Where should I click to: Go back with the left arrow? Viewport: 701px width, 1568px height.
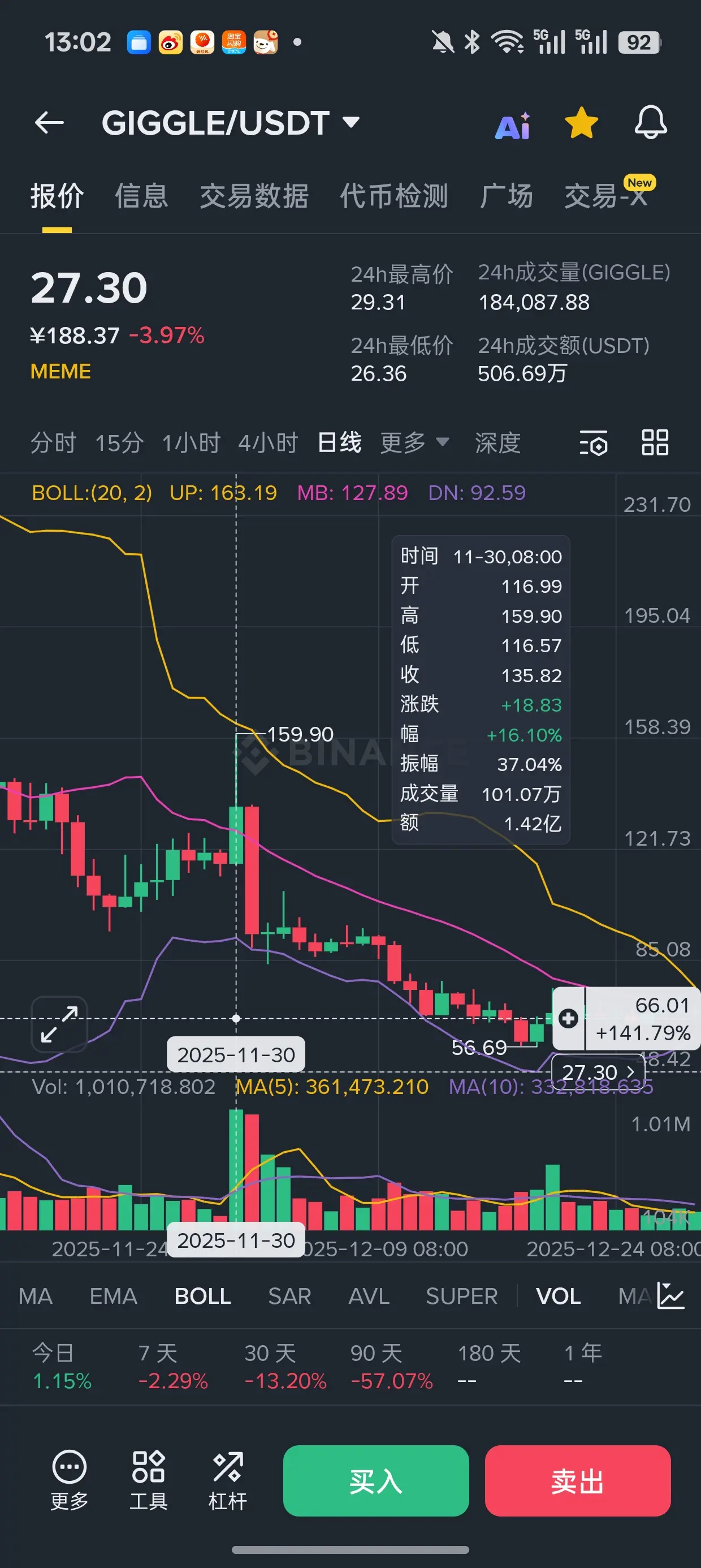point(49,123)
